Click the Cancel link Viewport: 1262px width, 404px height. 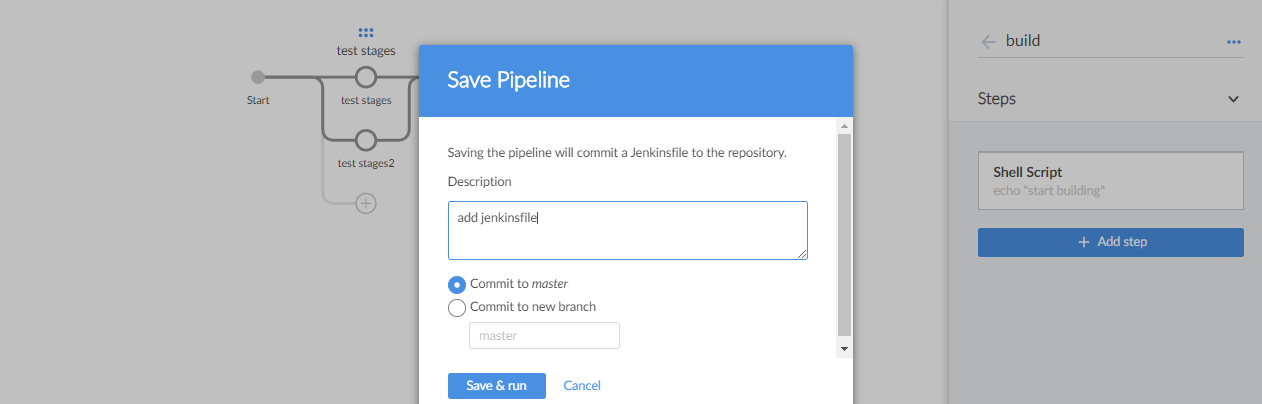click(x=582, y=386)
